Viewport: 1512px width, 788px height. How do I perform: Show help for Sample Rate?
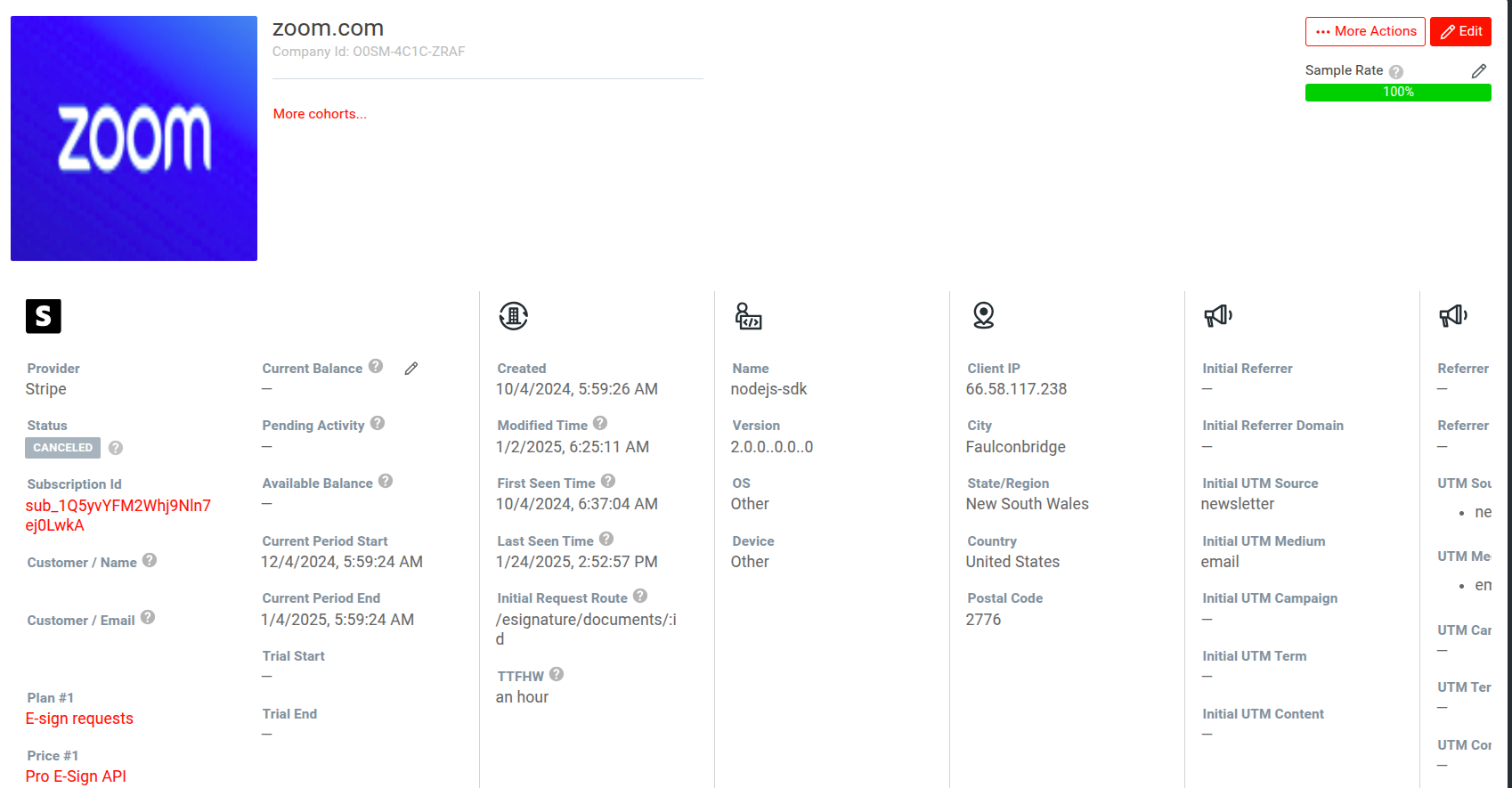[1396, 71]
